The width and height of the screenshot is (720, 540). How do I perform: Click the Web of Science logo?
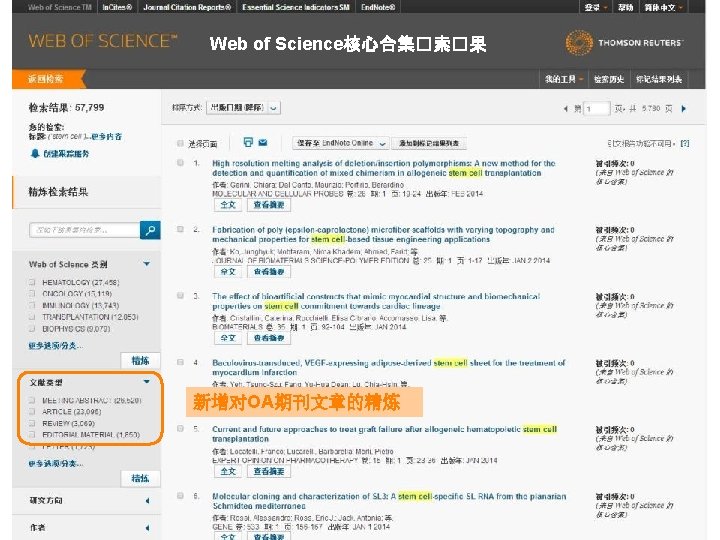point(103,41)
